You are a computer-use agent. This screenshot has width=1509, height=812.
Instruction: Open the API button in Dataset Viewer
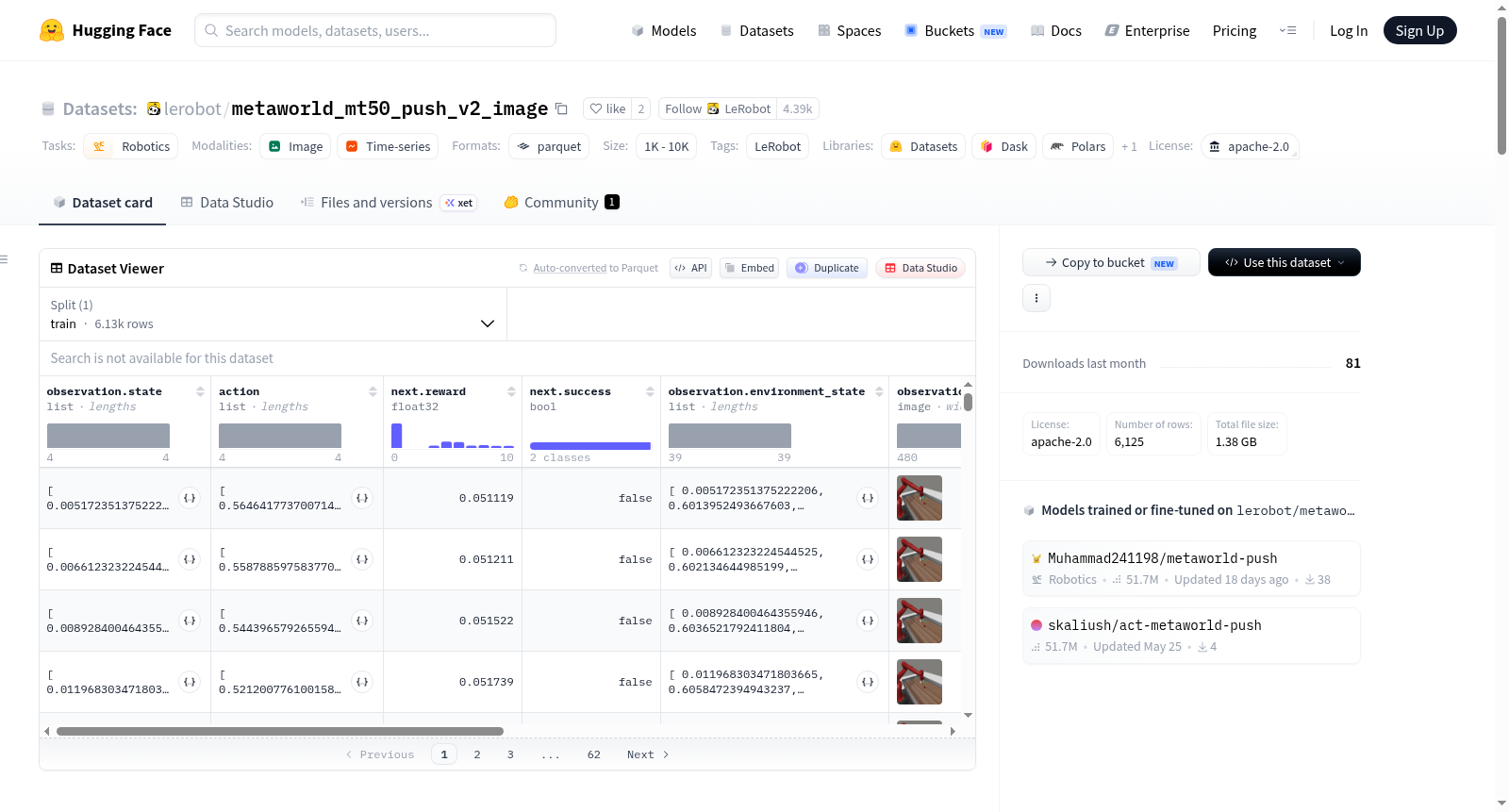pyautogui.click(x=690, y=268)
